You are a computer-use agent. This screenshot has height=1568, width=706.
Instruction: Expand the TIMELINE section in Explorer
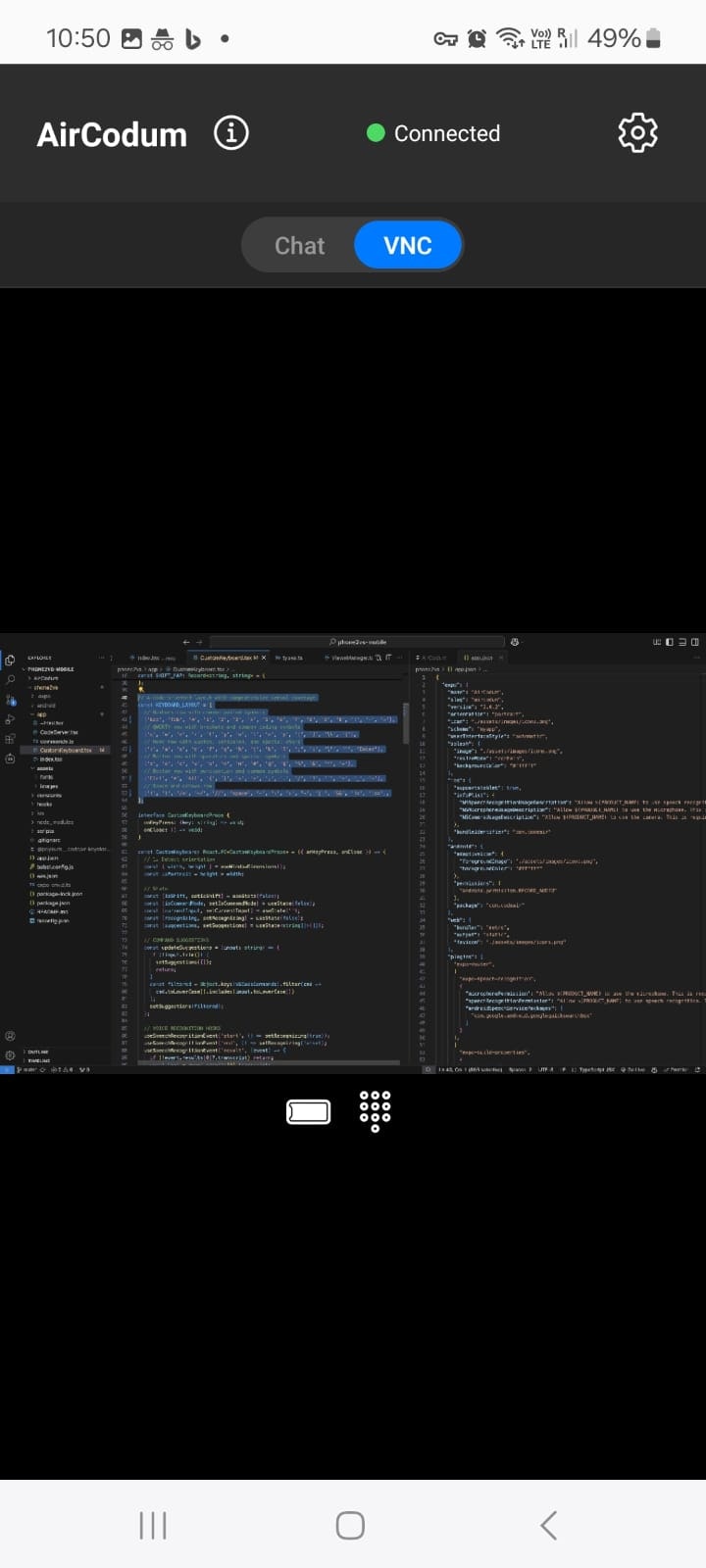click(x=38, y=1060)
